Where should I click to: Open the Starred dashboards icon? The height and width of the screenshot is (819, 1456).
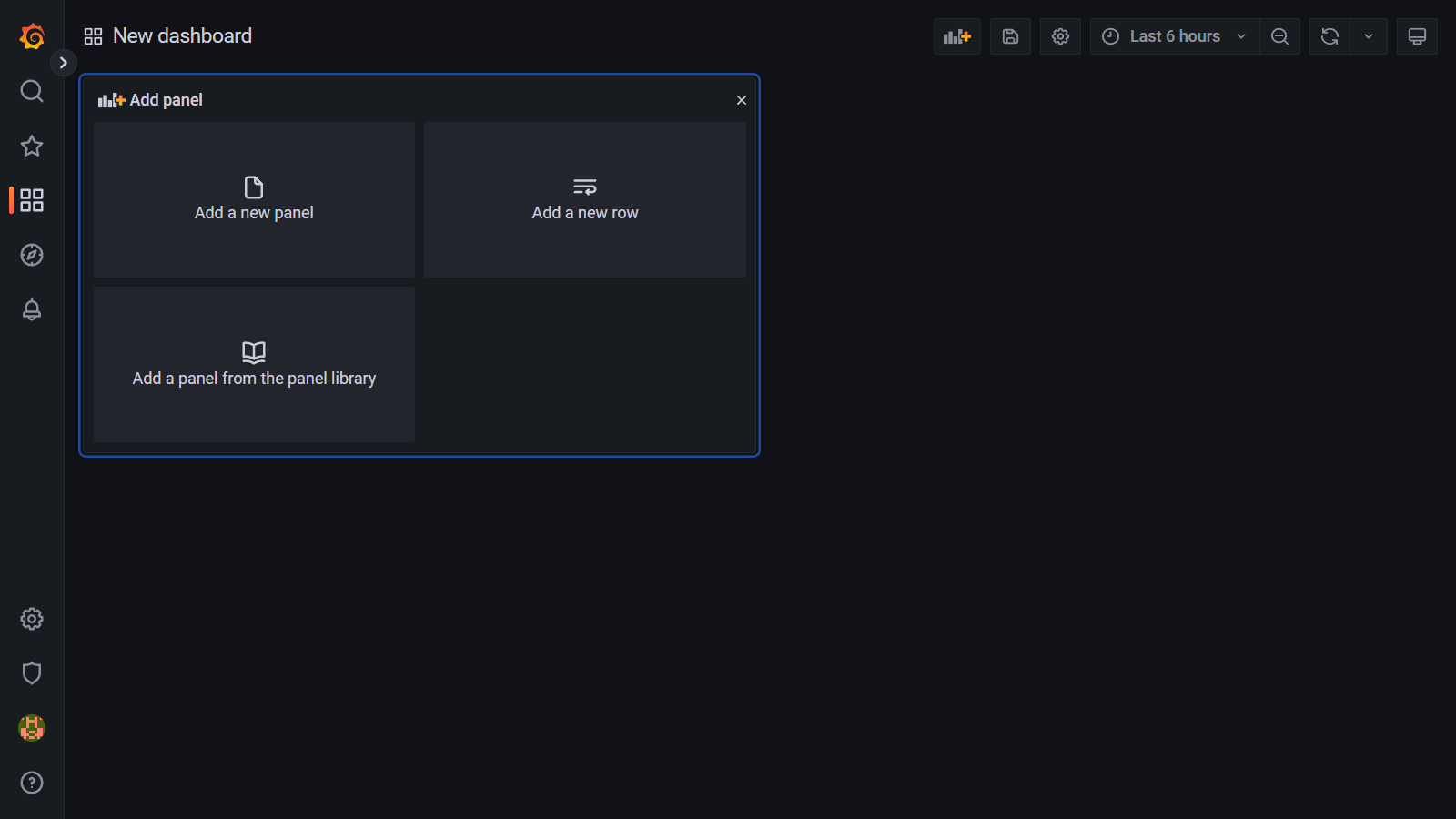click(x=32, y=146)
